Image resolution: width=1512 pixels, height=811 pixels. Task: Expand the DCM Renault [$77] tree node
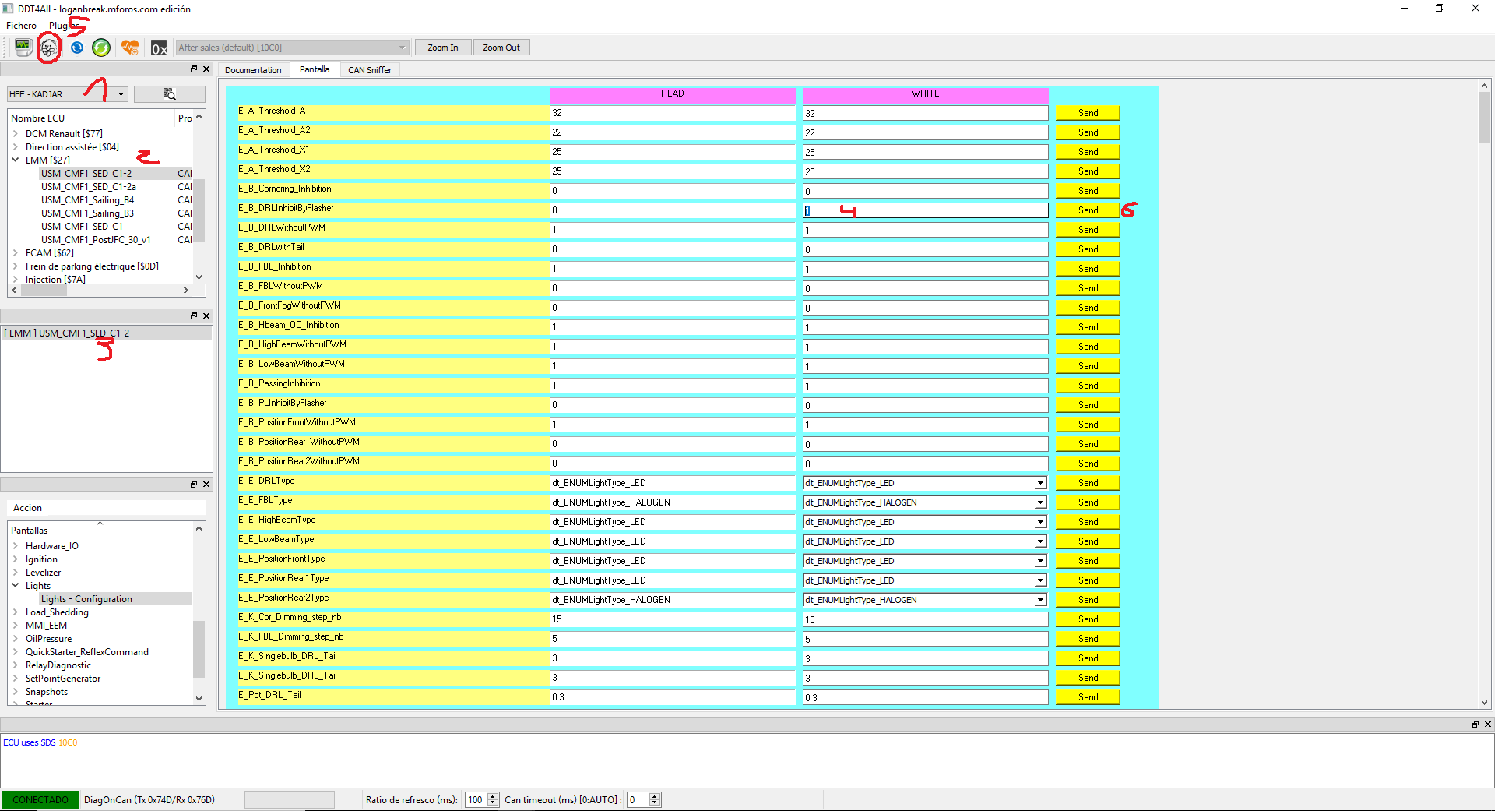(16, 133)
